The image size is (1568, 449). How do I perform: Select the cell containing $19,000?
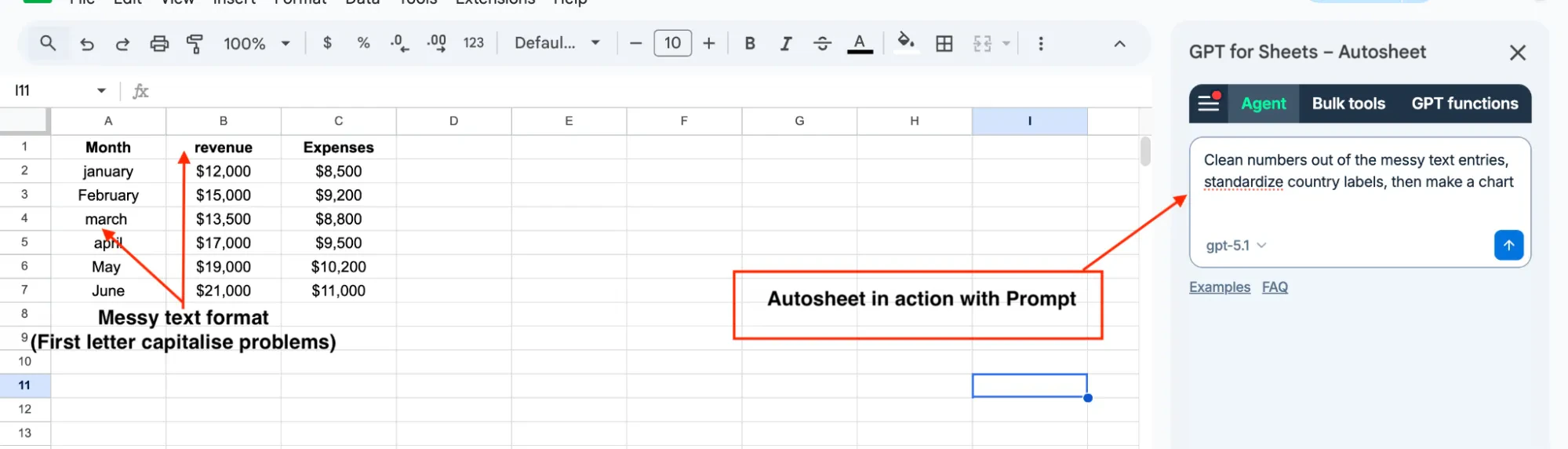coord(224,267)
